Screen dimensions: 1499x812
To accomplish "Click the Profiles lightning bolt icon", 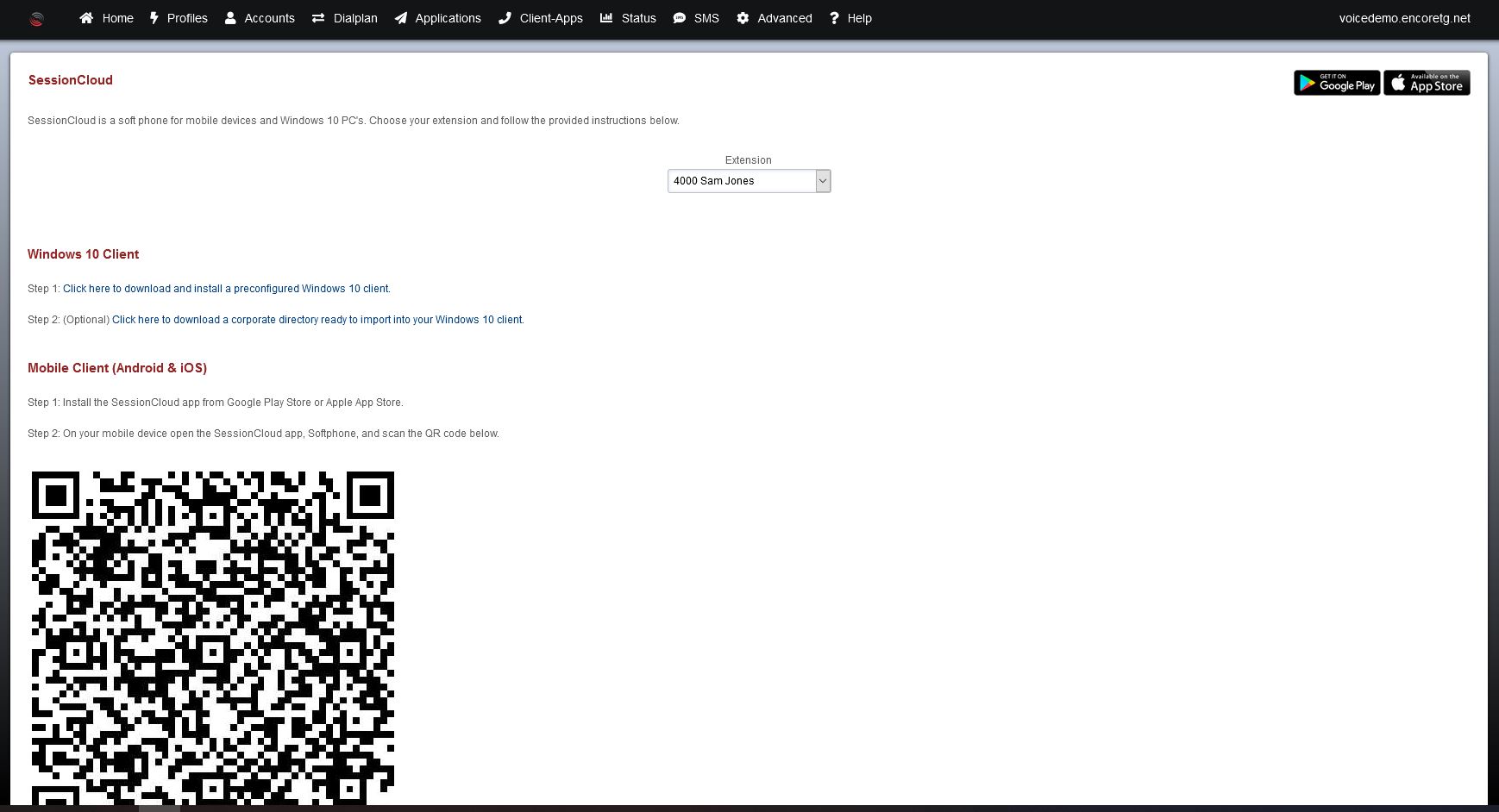I will click(154, 18).
